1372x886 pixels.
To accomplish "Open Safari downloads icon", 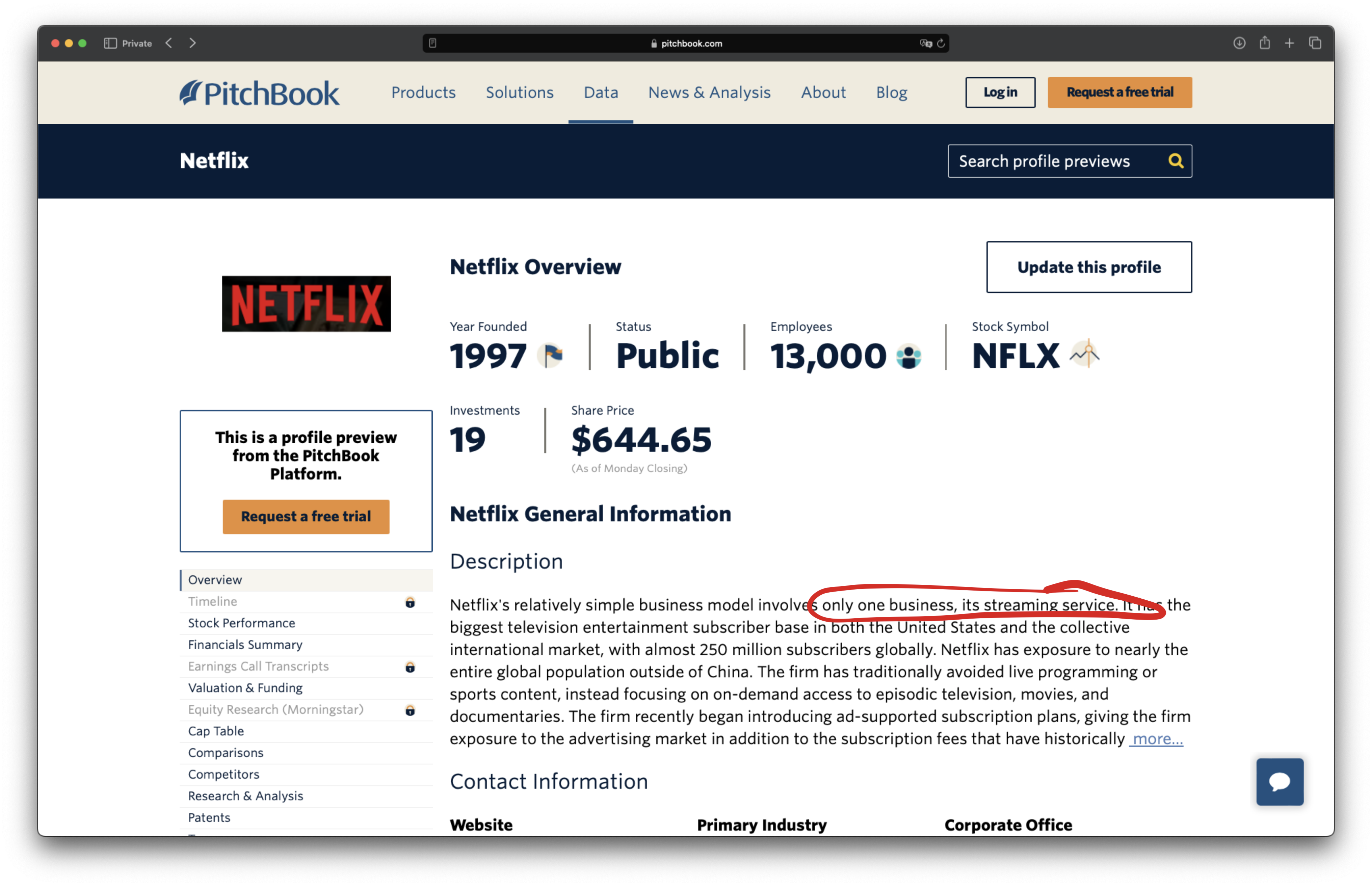I will [x=1239, y=43].
